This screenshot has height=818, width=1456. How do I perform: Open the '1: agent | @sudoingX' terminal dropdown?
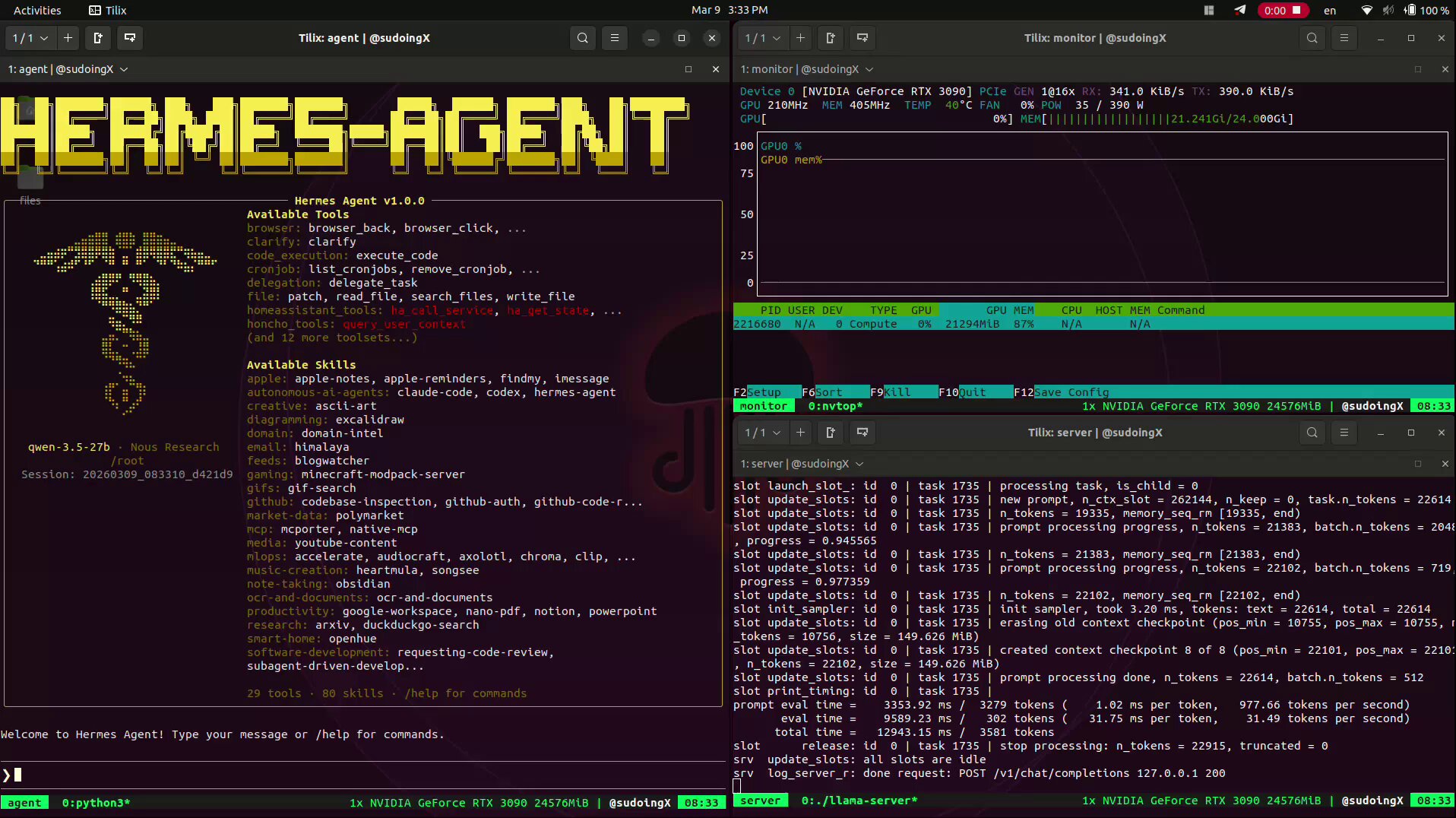tap(68, 69)
